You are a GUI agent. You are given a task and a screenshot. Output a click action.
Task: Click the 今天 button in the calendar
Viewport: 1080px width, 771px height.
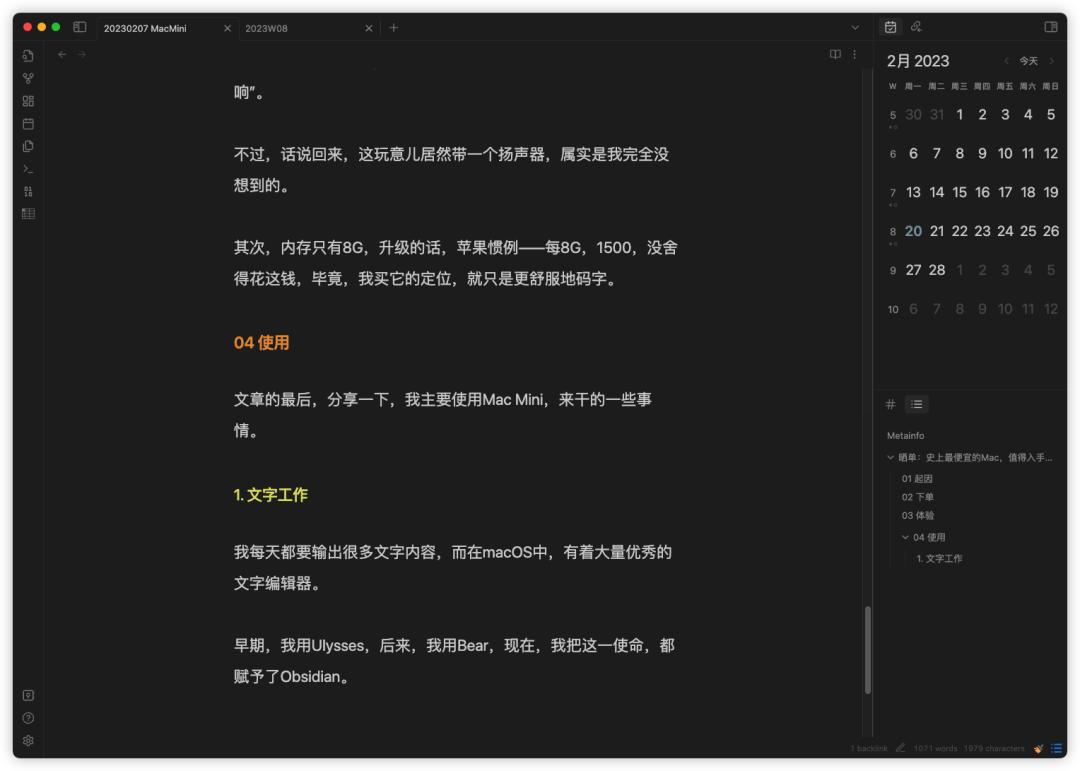click(1028, 61)
